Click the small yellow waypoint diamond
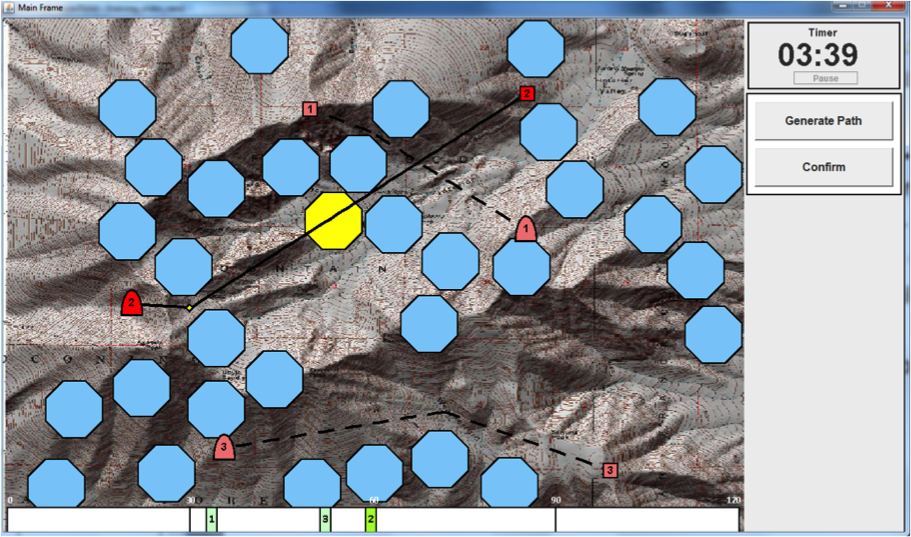911x537 pixels. [189, 307]
